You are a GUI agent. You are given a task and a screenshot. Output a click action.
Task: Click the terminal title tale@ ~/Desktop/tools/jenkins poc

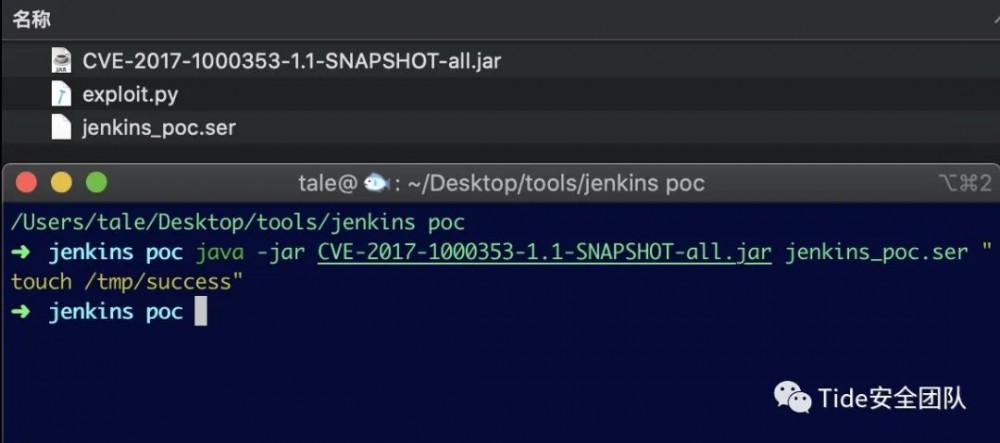[501, 184]
